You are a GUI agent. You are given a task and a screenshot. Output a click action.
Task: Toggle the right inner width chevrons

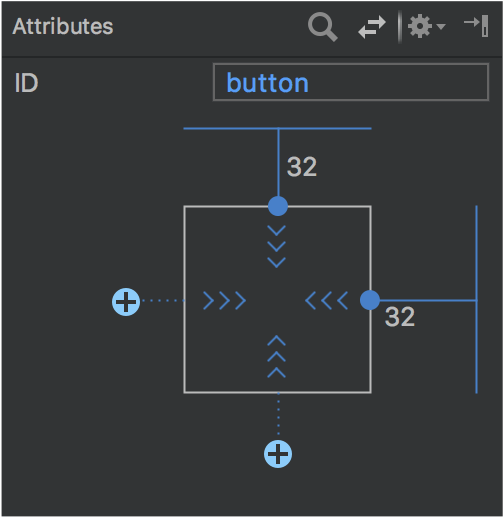tap(327, 301)
